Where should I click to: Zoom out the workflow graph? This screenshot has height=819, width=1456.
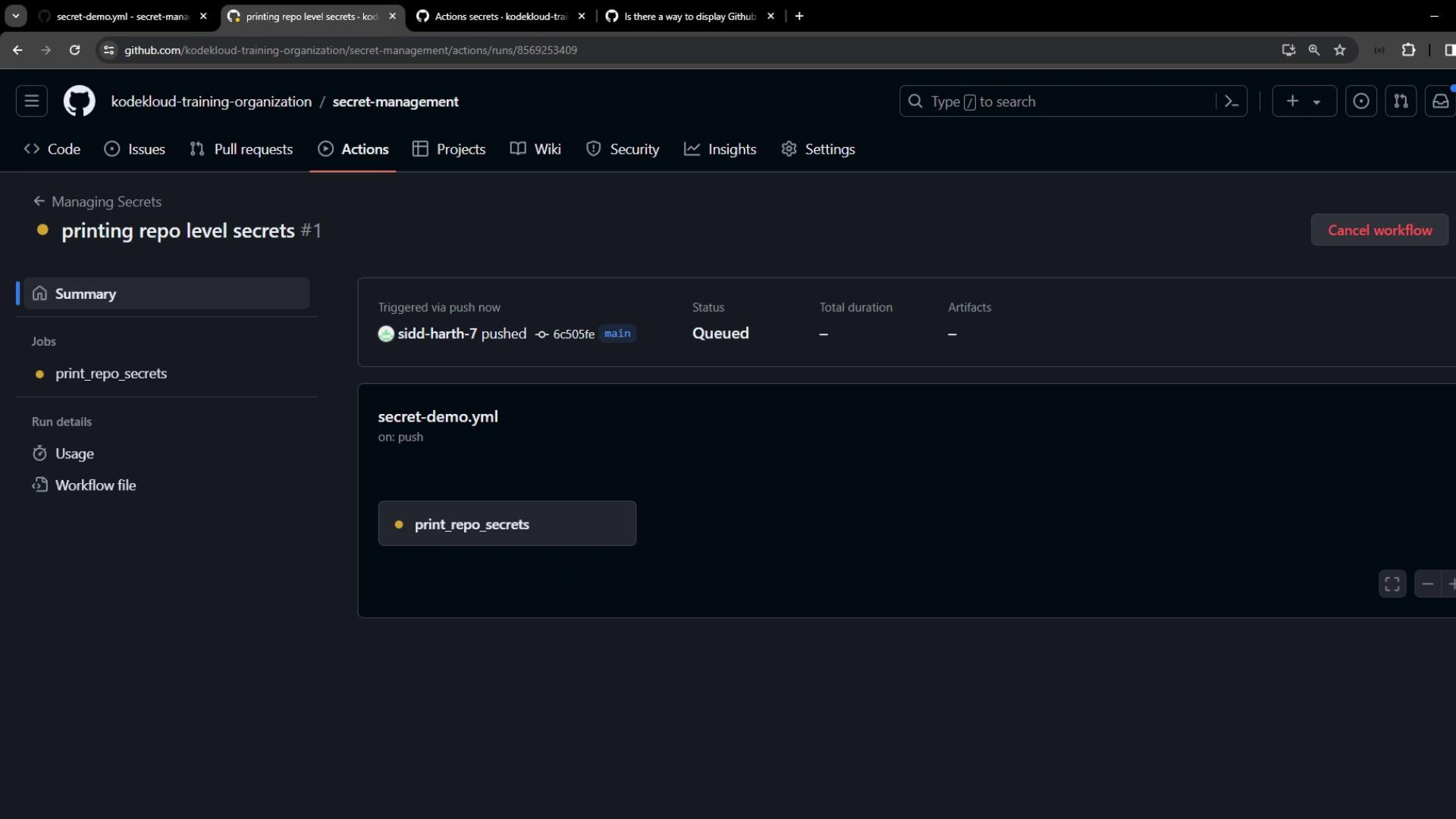tap(1428, 584)
